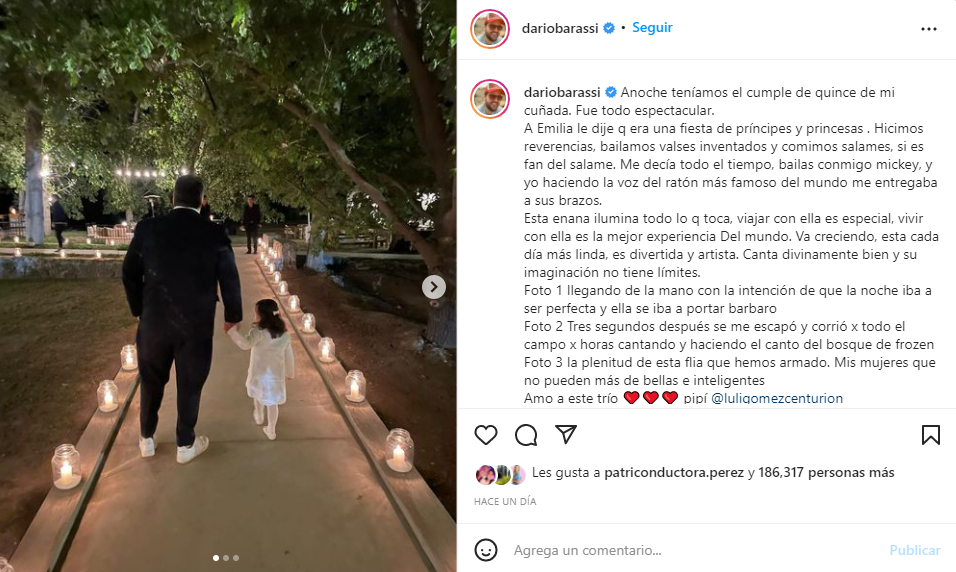
Task: Share post using paper plane icon
Action: click(x=566, y=434)
